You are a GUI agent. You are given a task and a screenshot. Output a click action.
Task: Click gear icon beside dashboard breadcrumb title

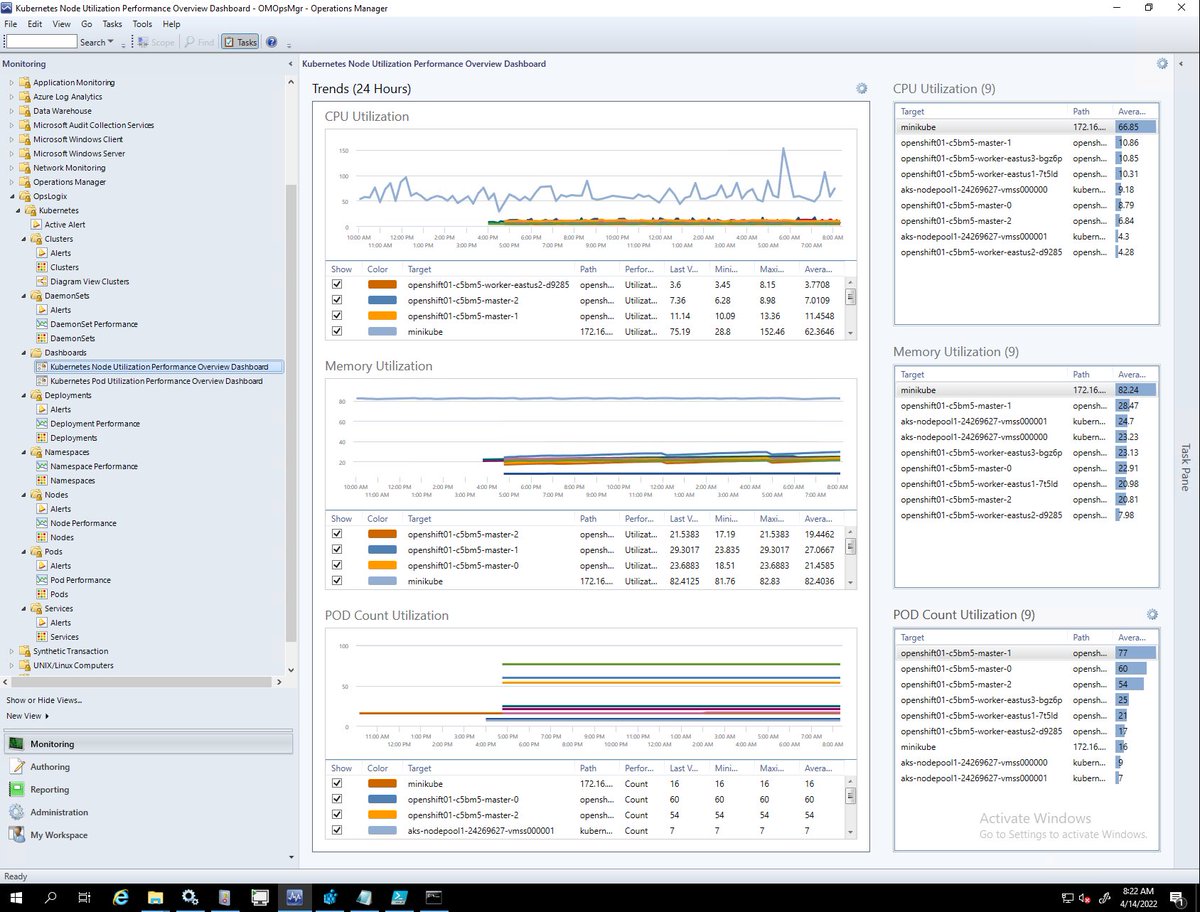coord(1162,63)
